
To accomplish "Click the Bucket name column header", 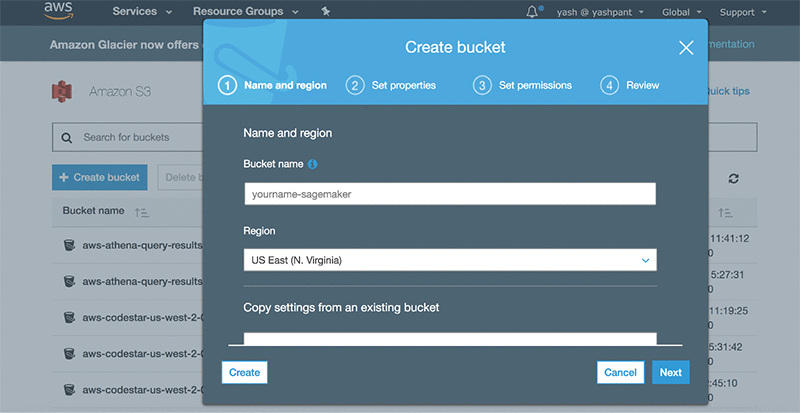I will click(x=93, y=211).
